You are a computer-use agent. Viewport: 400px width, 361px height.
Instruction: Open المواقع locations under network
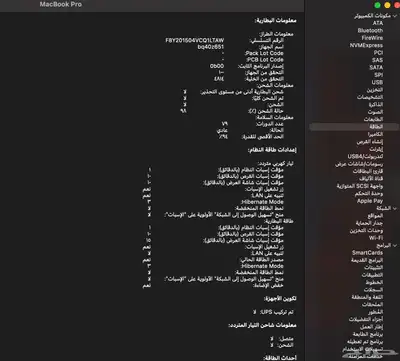[374, 216]
